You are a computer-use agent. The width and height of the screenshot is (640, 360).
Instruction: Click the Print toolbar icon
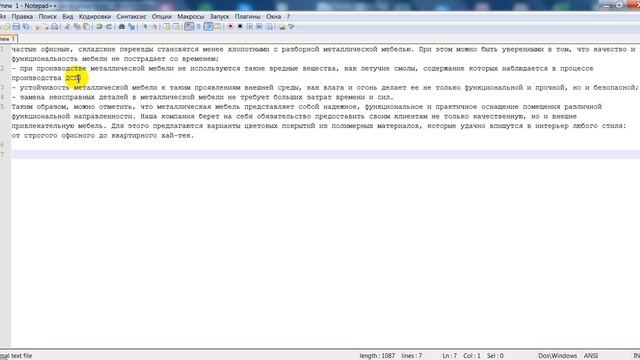(x=54, y=27)
